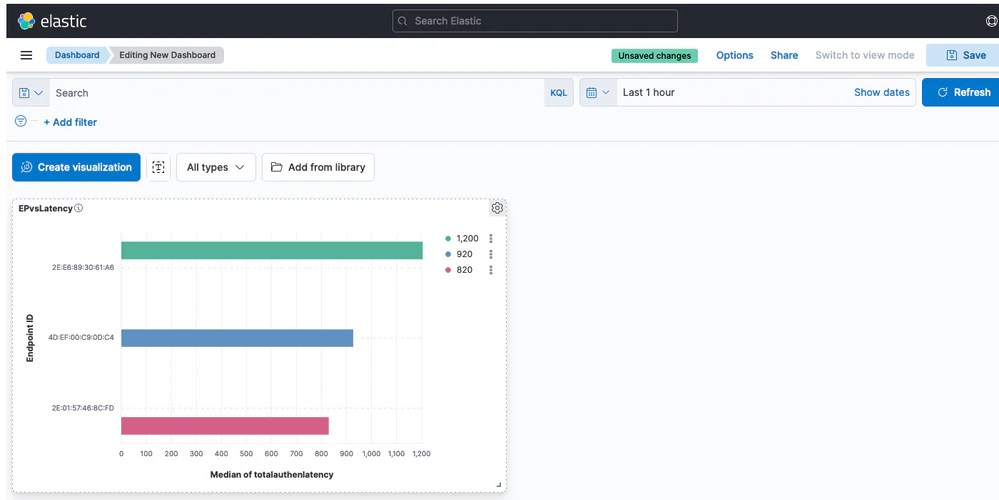Toggle the KQL language switcher
The image size is (999, 500).
point(559,93)
